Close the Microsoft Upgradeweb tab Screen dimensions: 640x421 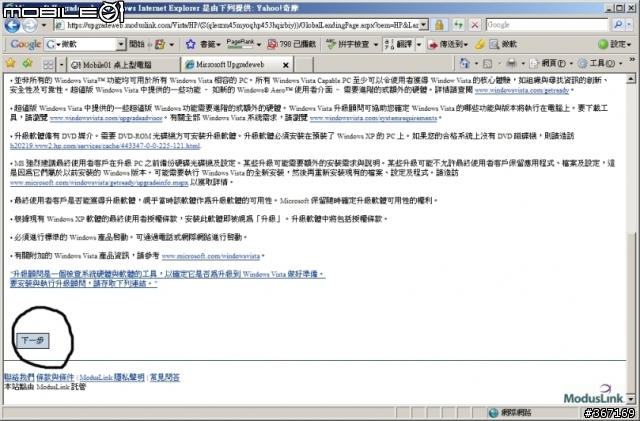[x=286, y=65]
